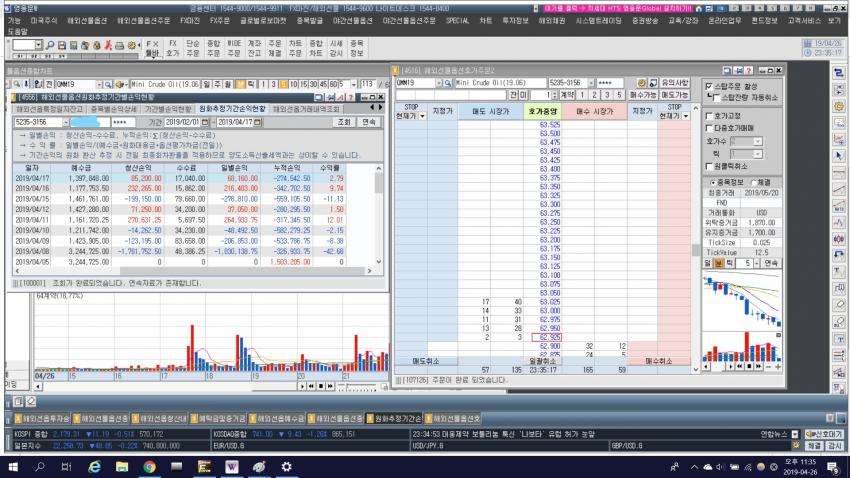Image resolution: width=850 pixels, height=478 pixels.
Task: Select the 2019/04/16 row in P&L table
Action: (x=179, y=189)
